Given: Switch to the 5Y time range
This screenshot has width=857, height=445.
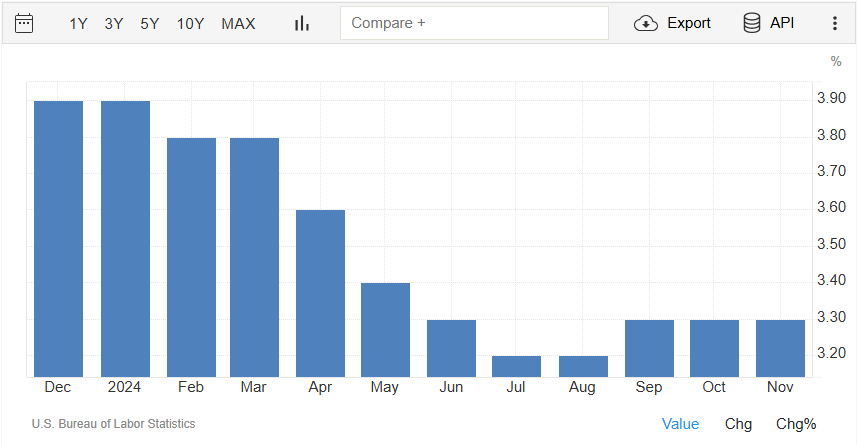Looking at the screenshot, I should (150, 24).
